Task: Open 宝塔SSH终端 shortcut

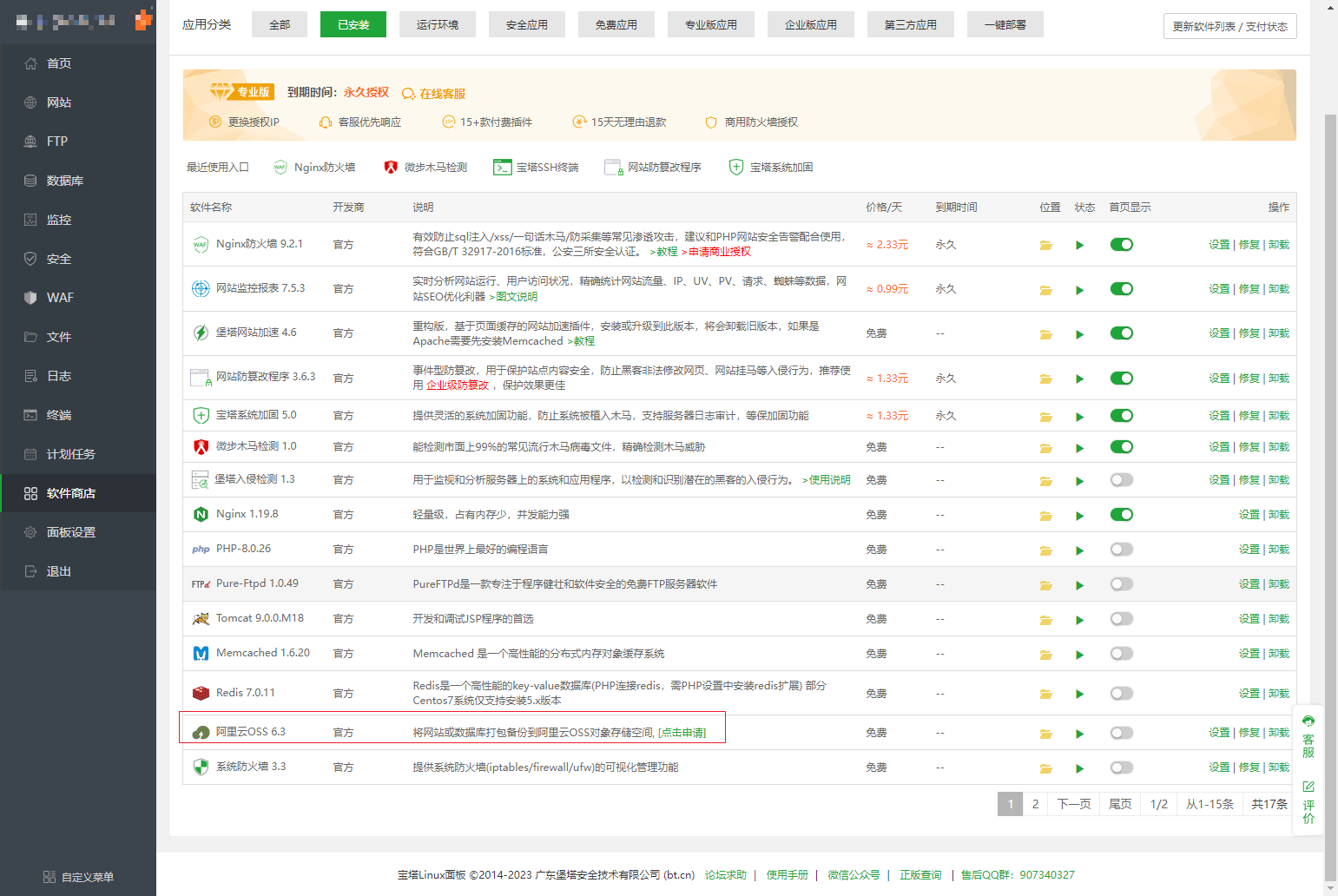Action: [502, 168]
